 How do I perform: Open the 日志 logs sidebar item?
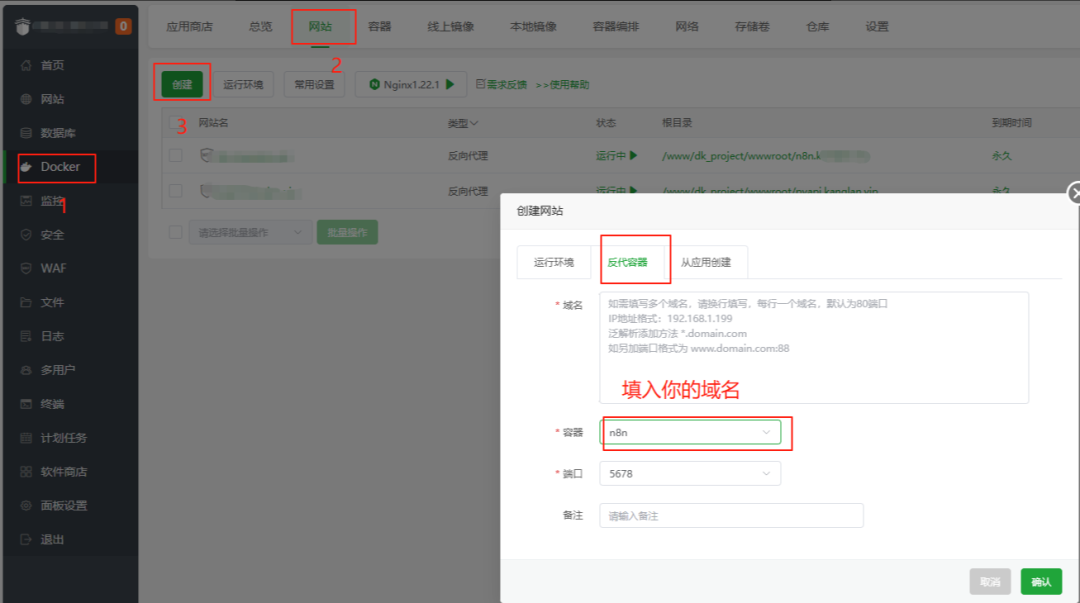click(x=52, y=336)
